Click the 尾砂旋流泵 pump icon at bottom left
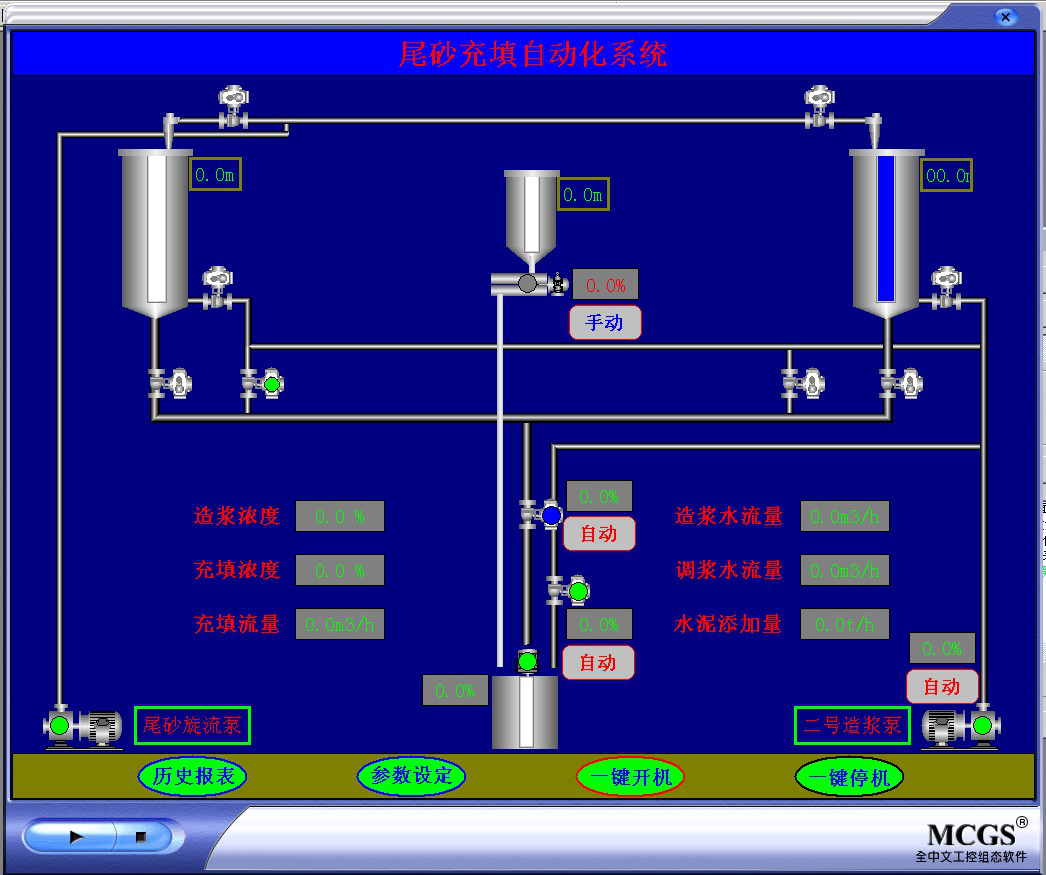This screenshot has width=1046, height=875. [80, 726]
